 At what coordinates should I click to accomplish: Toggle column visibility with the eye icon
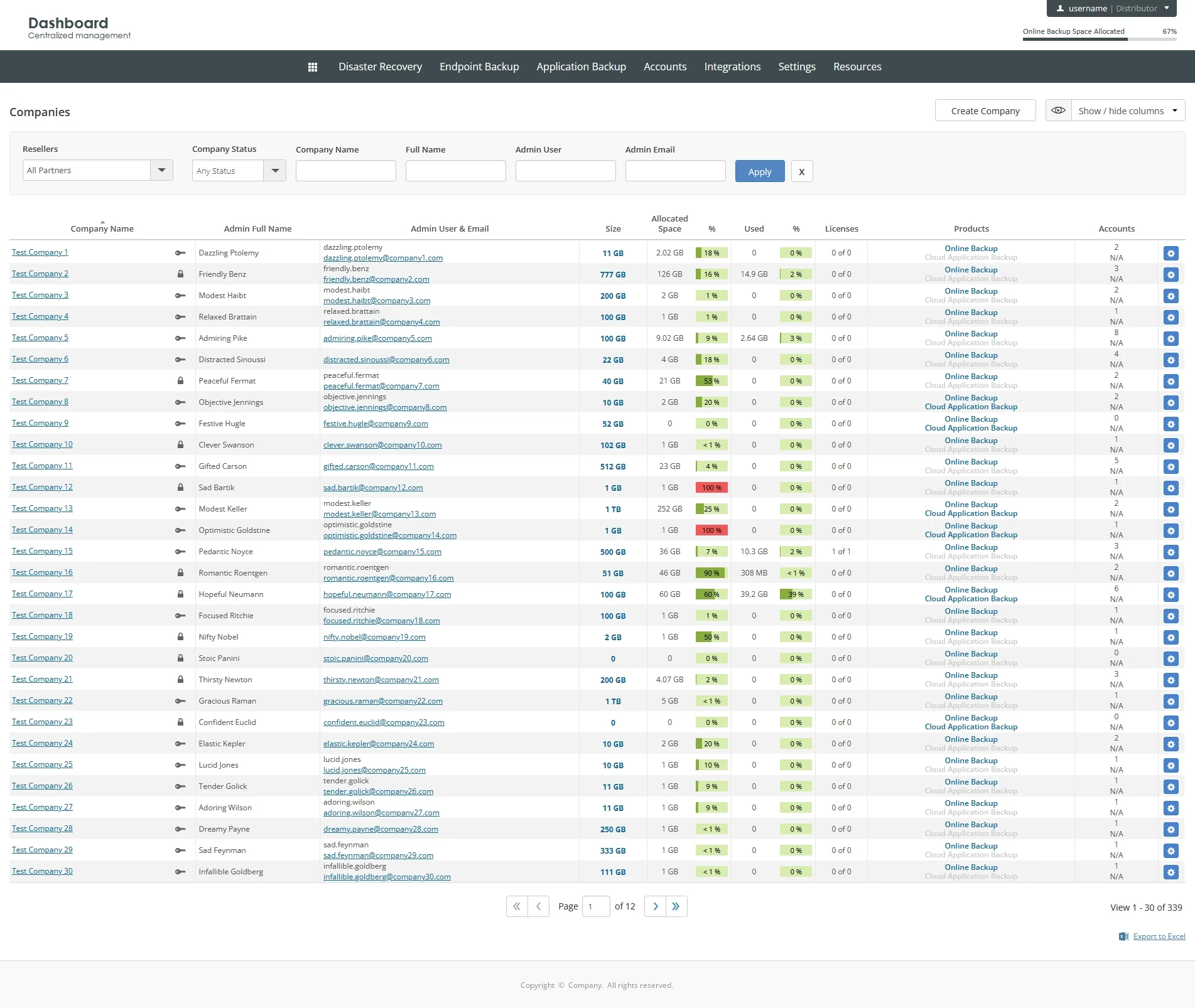[1058, 110]
